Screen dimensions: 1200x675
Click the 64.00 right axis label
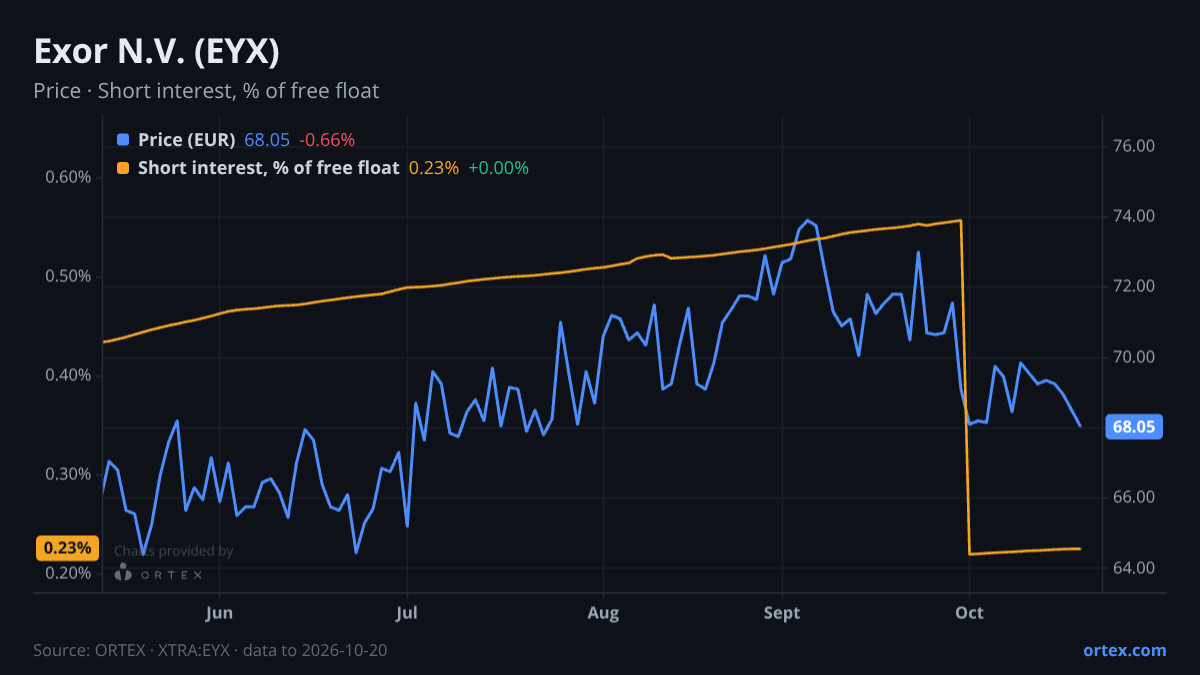[1134, 568]
